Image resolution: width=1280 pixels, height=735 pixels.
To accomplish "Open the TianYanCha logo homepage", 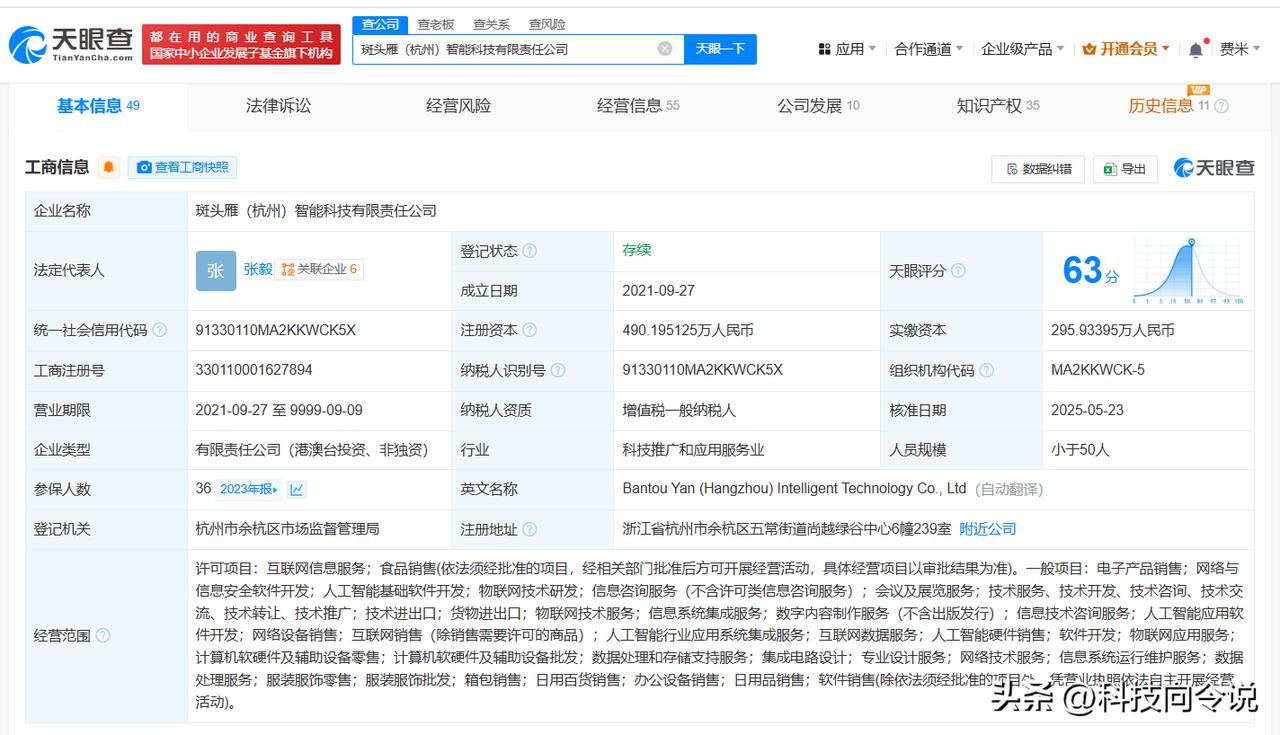I will click(x=71, y=44).
